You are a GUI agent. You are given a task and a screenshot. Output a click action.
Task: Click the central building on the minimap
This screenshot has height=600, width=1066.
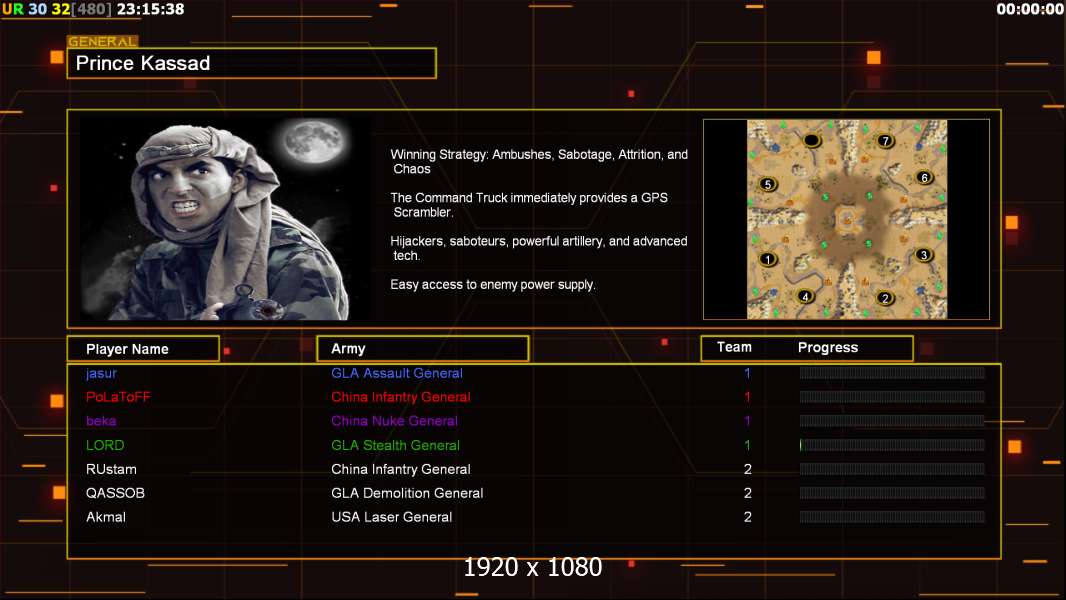coord(847,219)
